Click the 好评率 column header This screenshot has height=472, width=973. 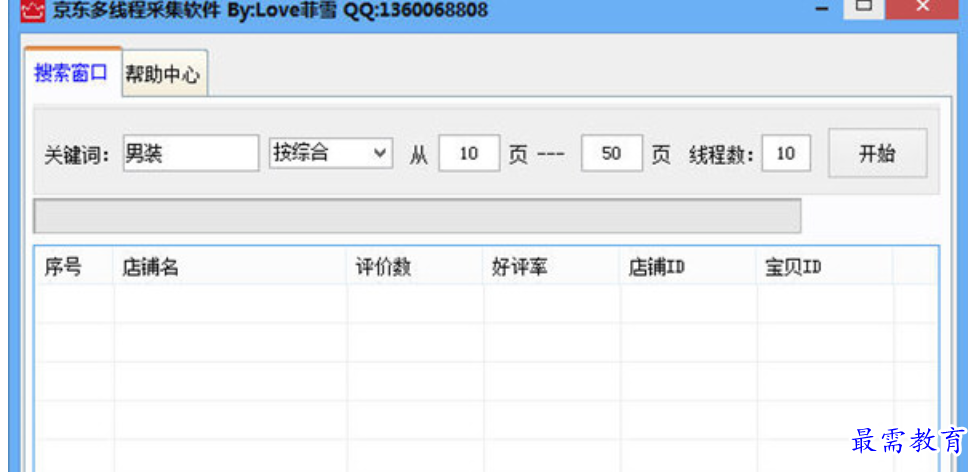coord(552,266)
